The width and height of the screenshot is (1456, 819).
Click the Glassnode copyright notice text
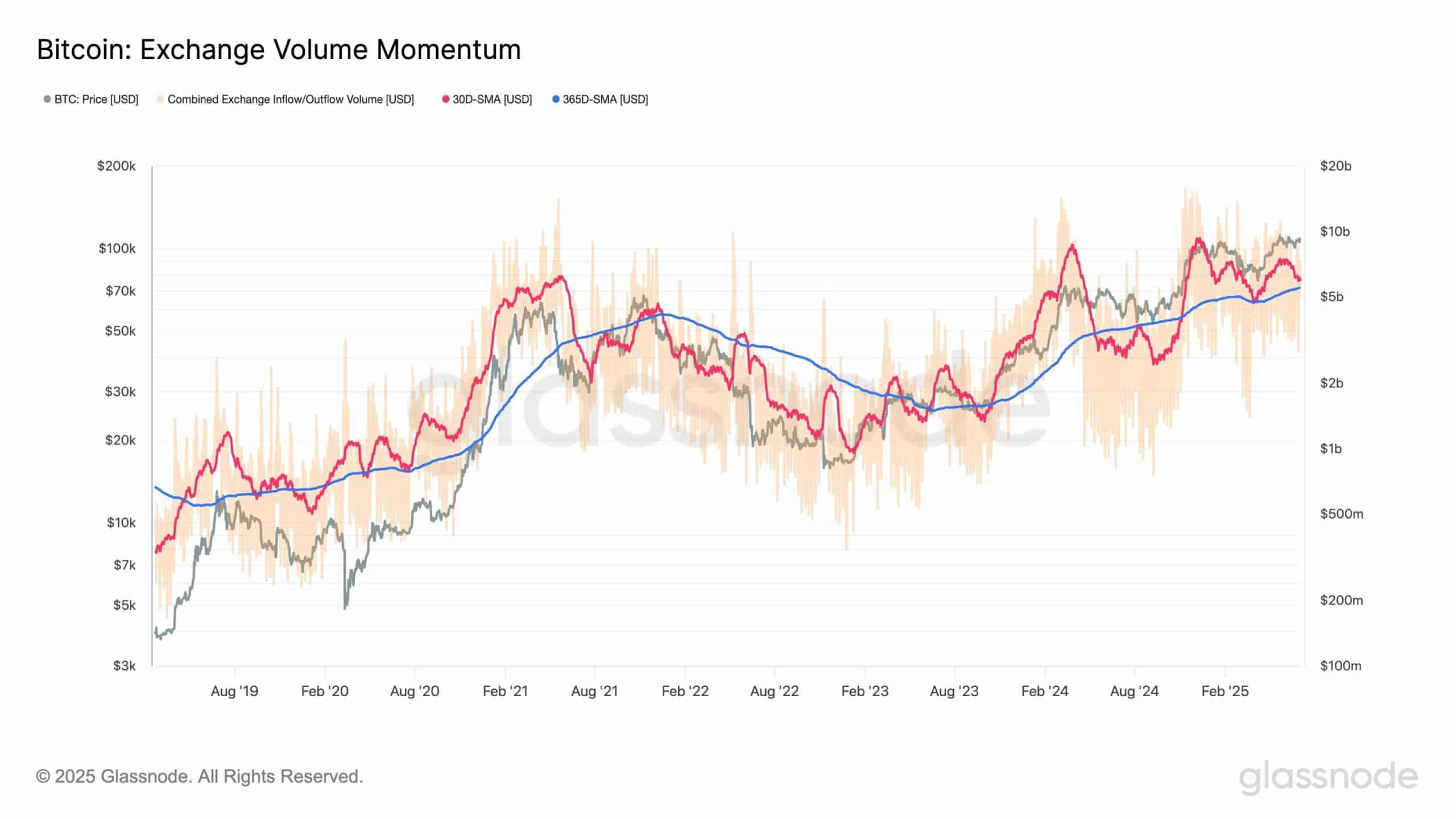pyautogui.click(x=199, y=776)
